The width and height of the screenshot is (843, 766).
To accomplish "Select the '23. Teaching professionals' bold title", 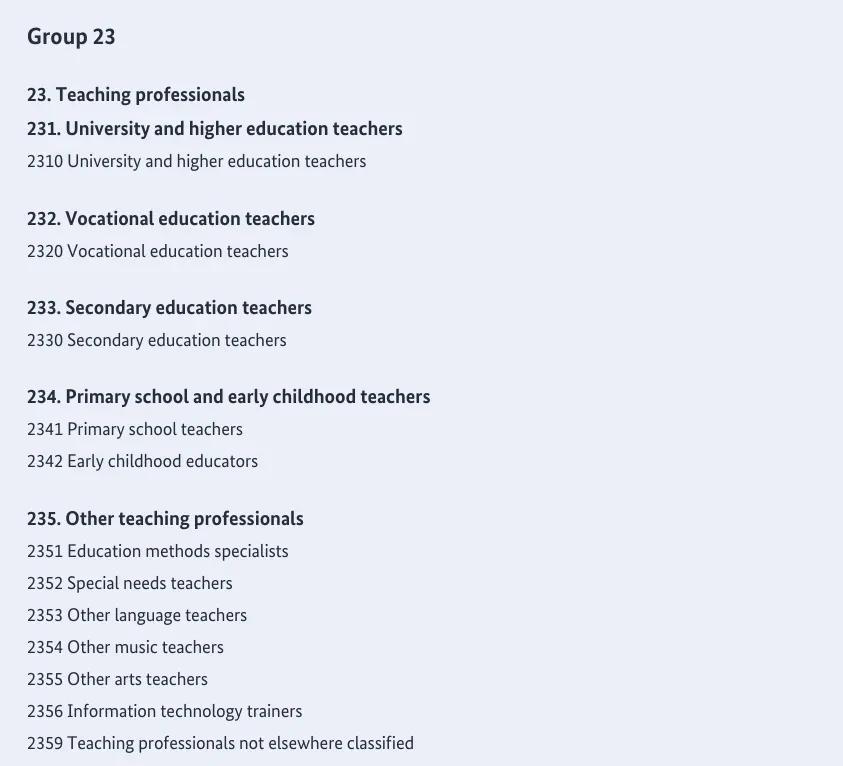I will (136, 95).
